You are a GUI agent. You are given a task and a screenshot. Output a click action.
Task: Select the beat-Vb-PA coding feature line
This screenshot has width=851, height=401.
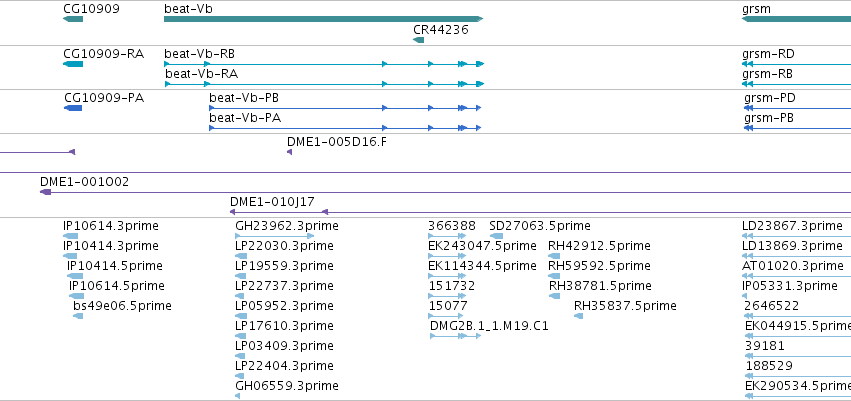pos(345,128)
